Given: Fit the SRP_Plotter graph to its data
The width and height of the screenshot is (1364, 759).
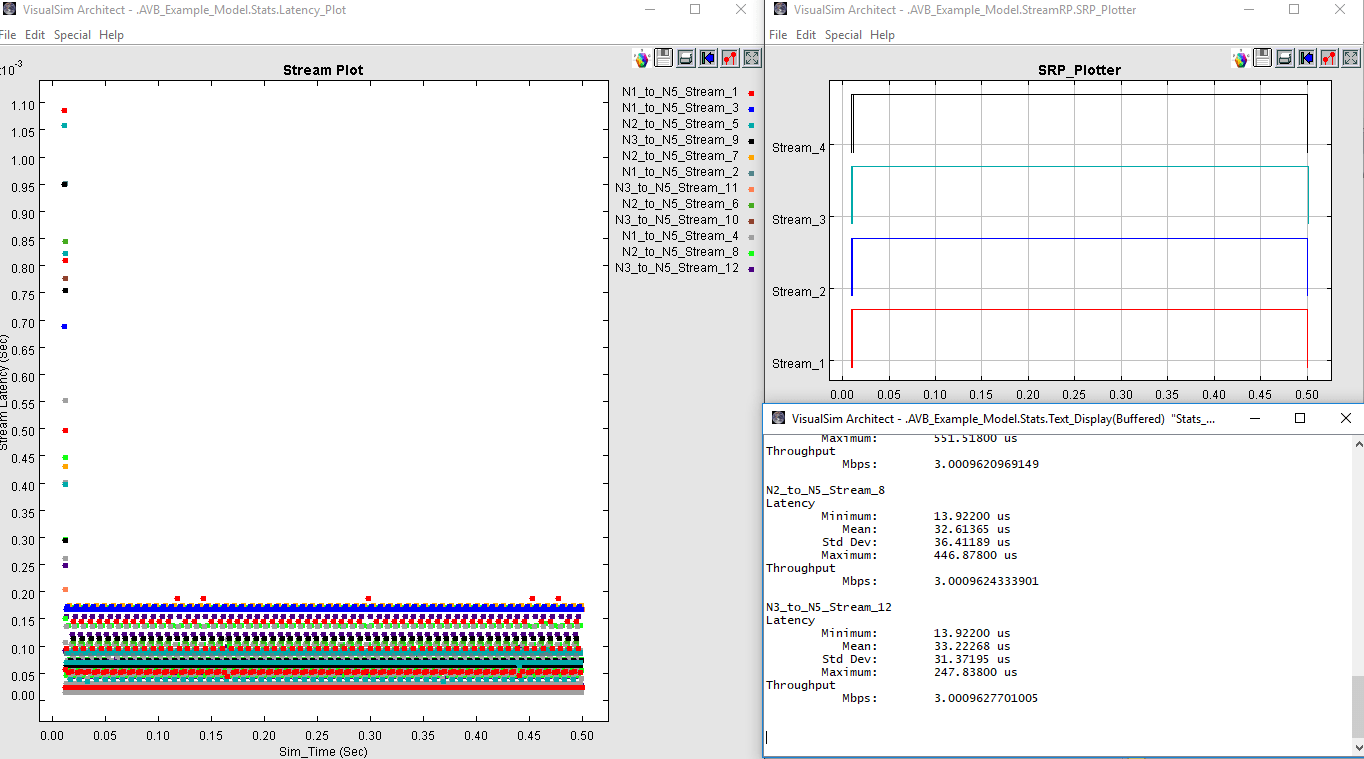Looking at the screenshot, I should pos(1351,58).
